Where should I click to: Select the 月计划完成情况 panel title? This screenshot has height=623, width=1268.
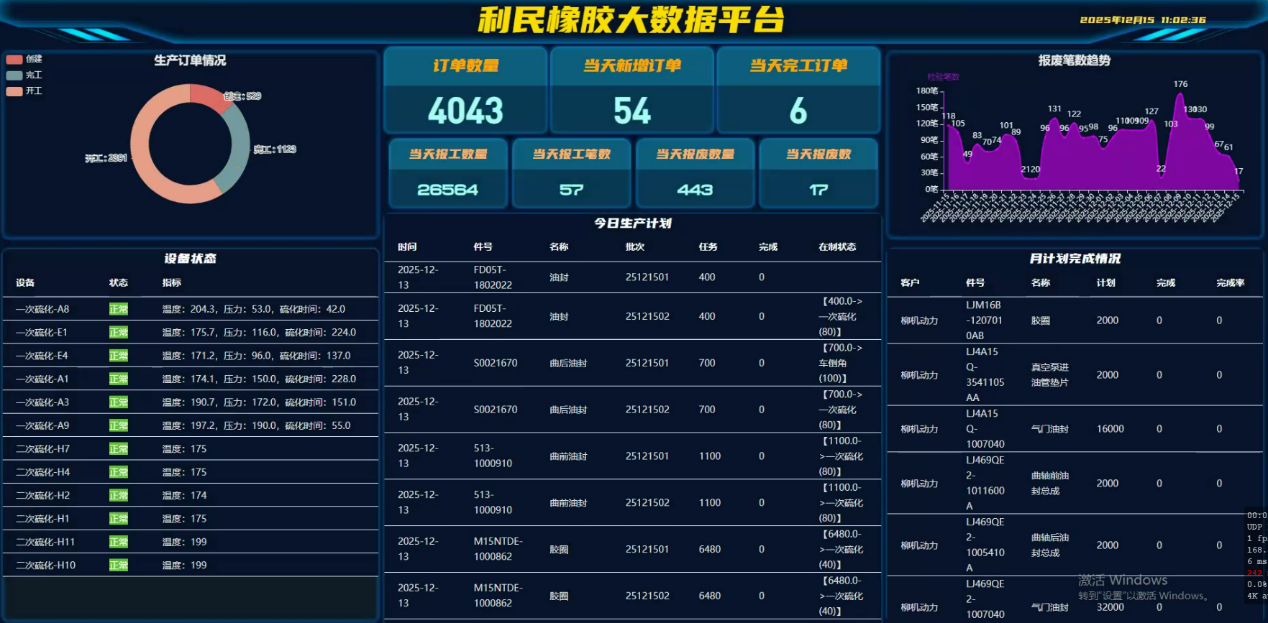click(x=1074, y=258)
